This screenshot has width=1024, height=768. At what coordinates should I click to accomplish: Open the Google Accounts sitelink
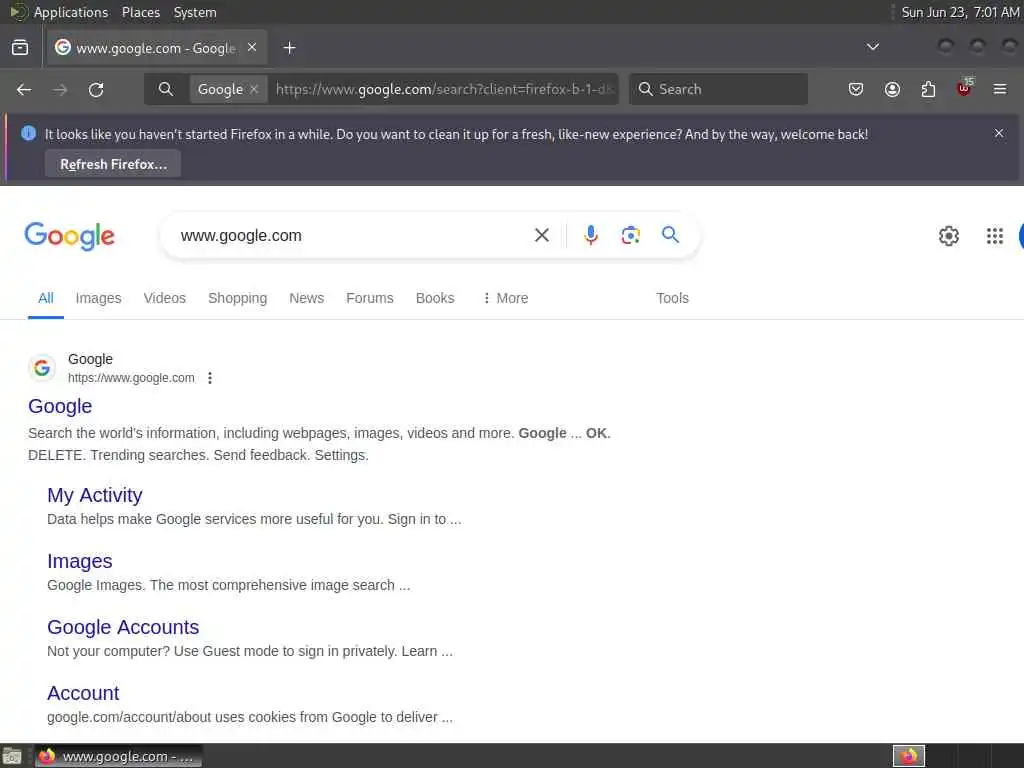coord(123,627)
